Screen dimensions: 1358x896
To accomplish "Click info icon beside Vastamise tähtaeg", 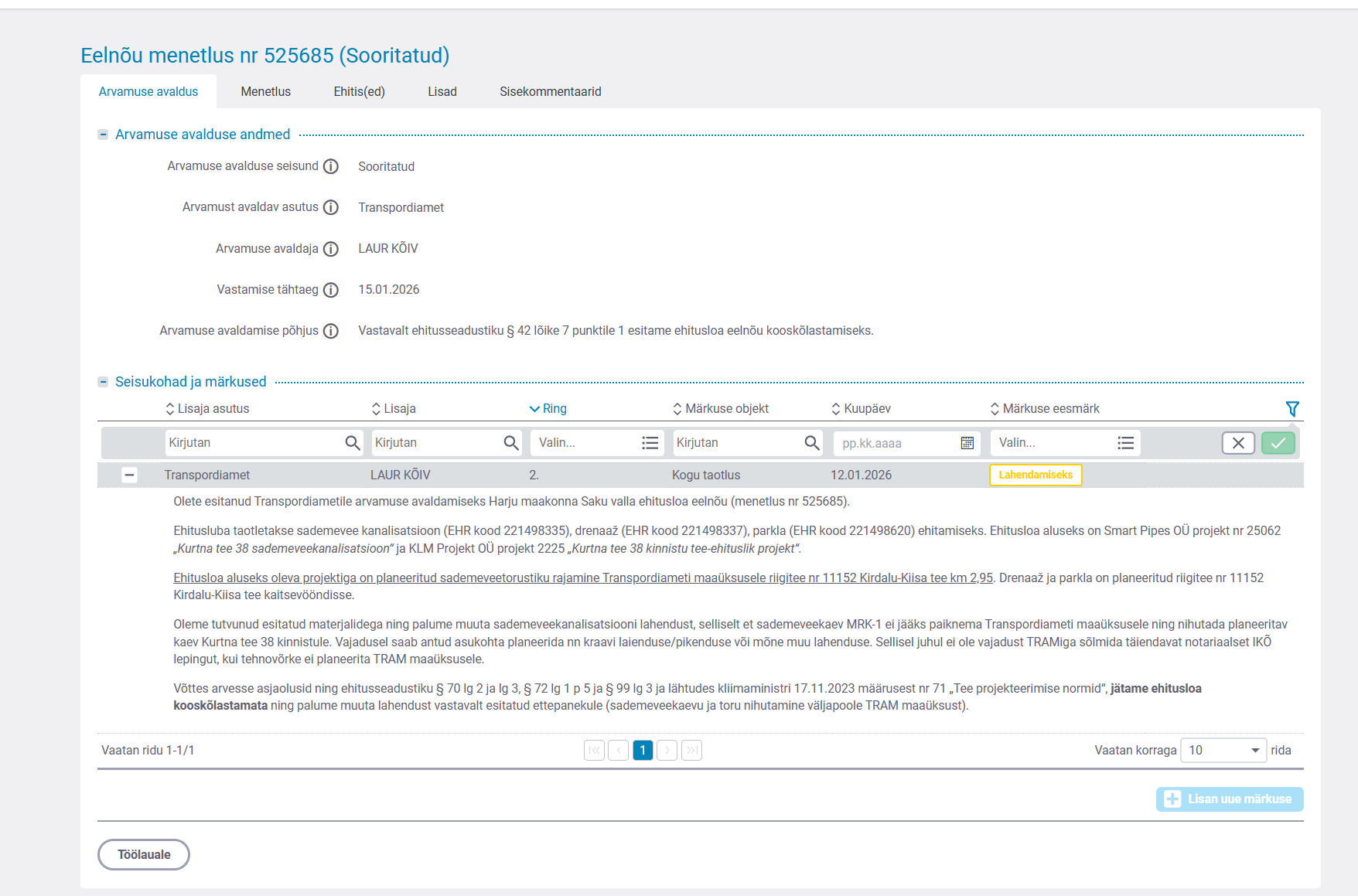I will point(331,290).
